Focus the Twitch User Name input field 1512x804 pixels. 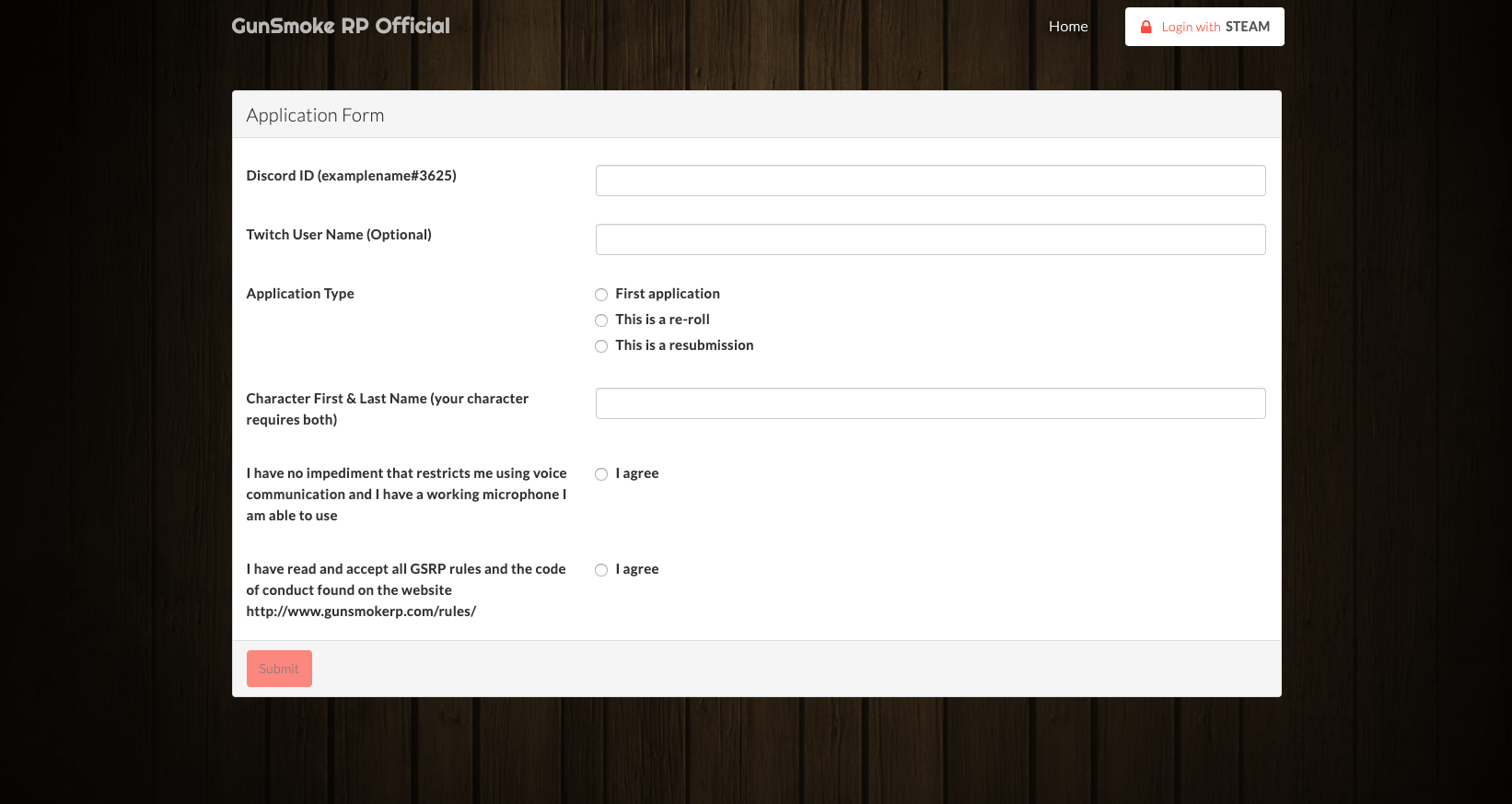(x=930, y=239)
